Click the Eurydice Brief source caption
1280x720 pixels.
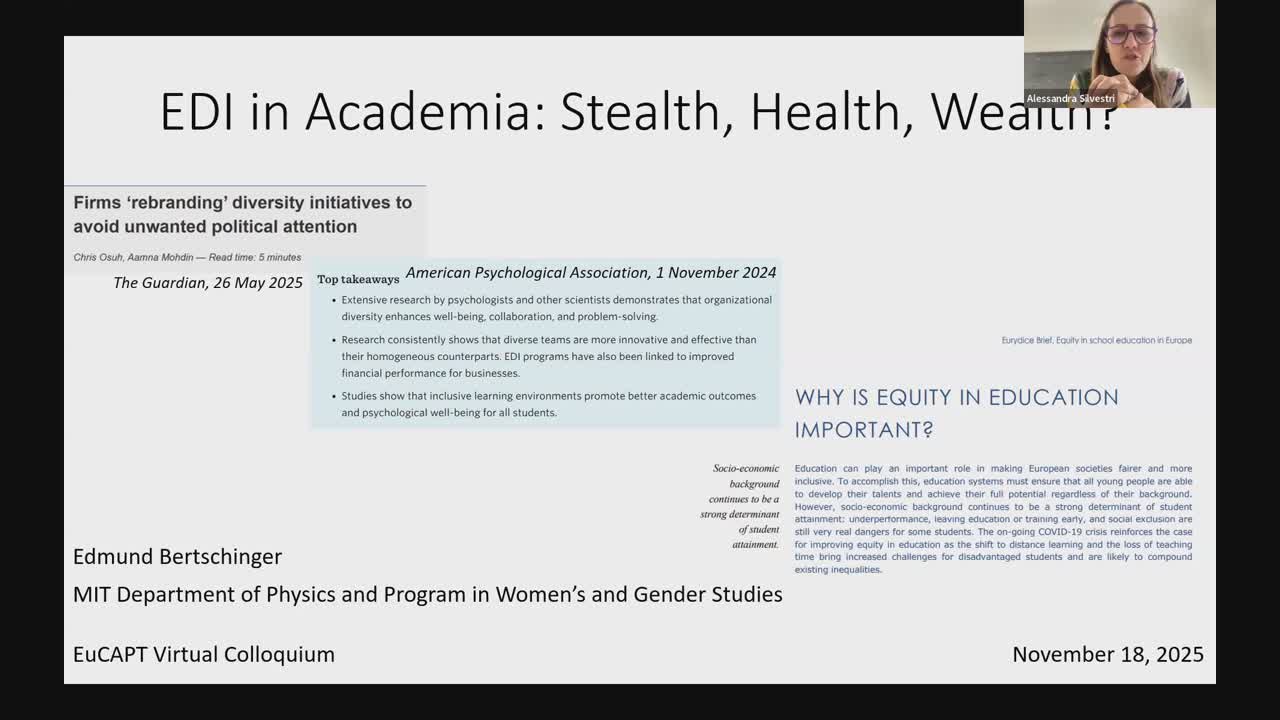(x=1096, y=340)
